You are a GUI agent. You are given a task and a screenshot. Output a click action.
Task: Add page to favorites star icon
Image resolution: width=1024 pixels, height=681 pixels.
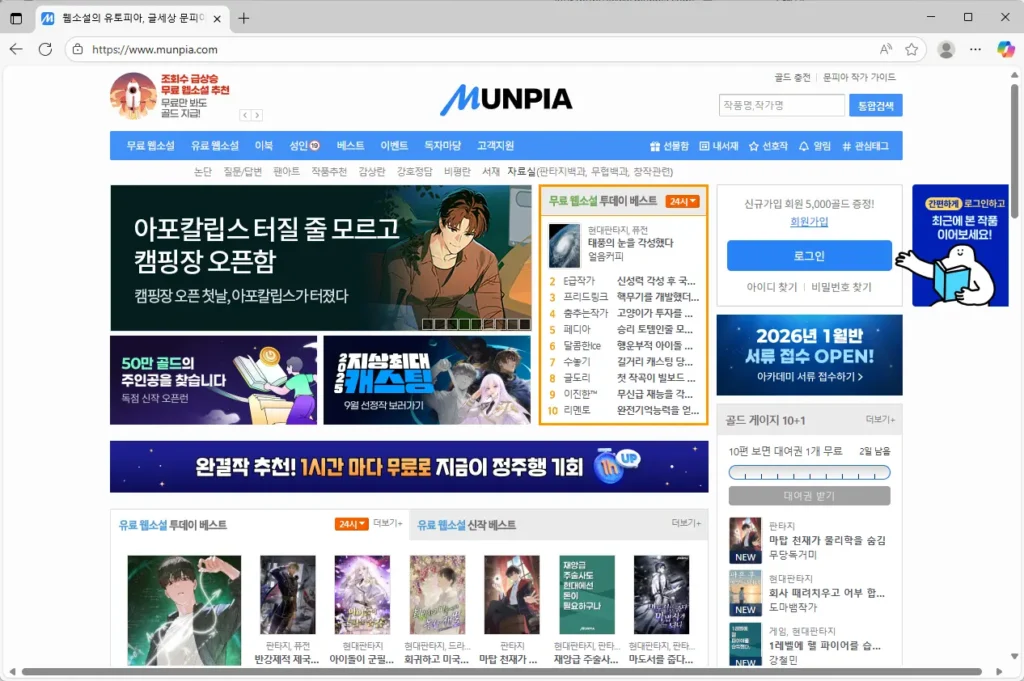tap(912, 49)
